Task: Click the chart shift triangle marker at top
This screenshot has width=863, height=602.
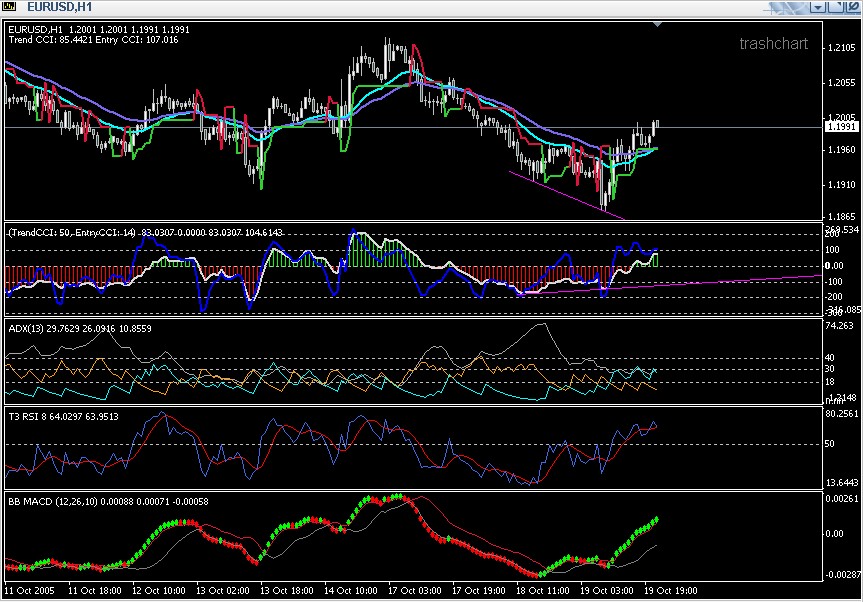Action: [x=657, y=24]
